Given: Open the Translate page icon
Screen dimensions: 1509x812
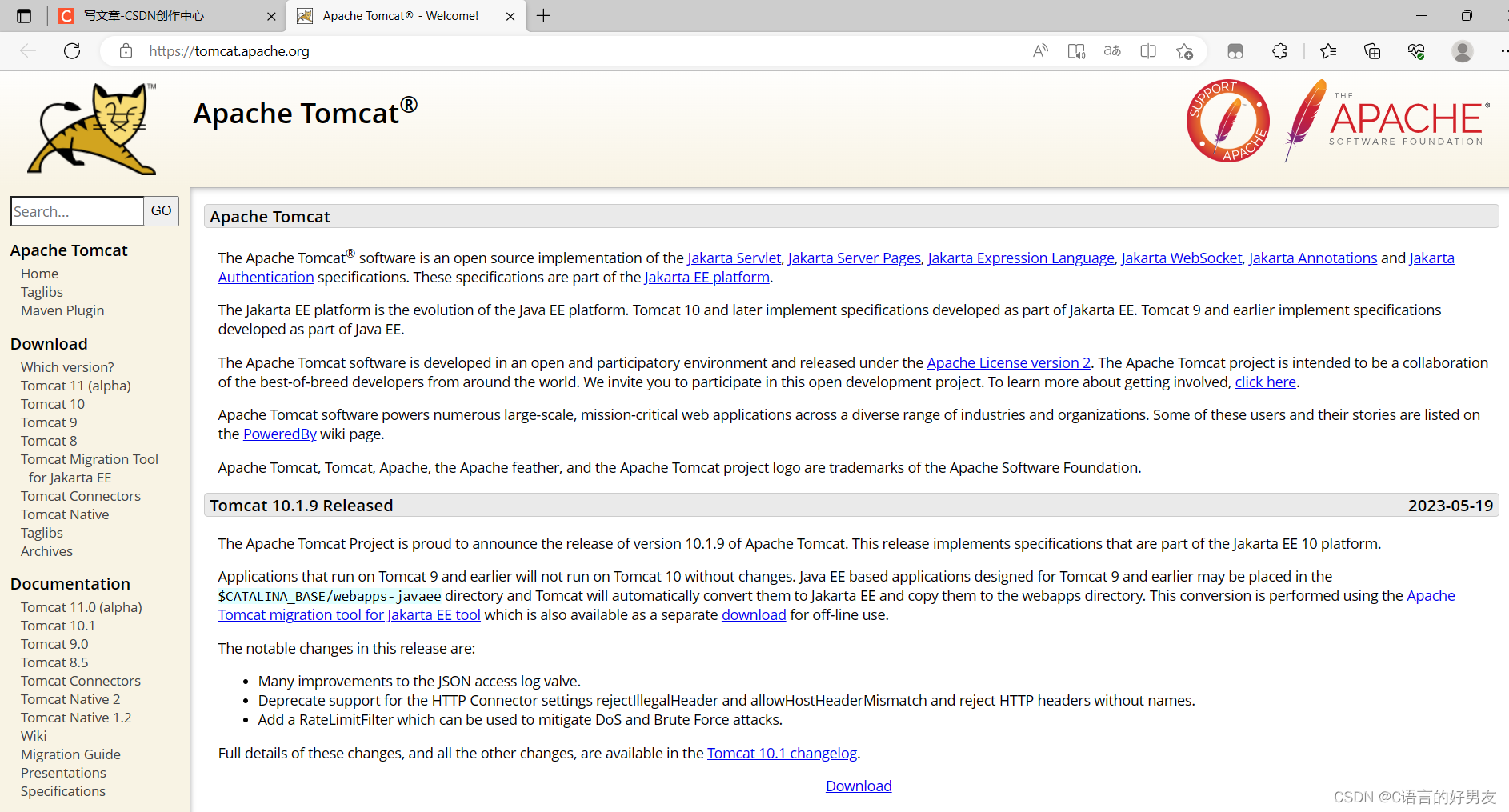Looking at the screenshot, I should (x=1111, y=50).
